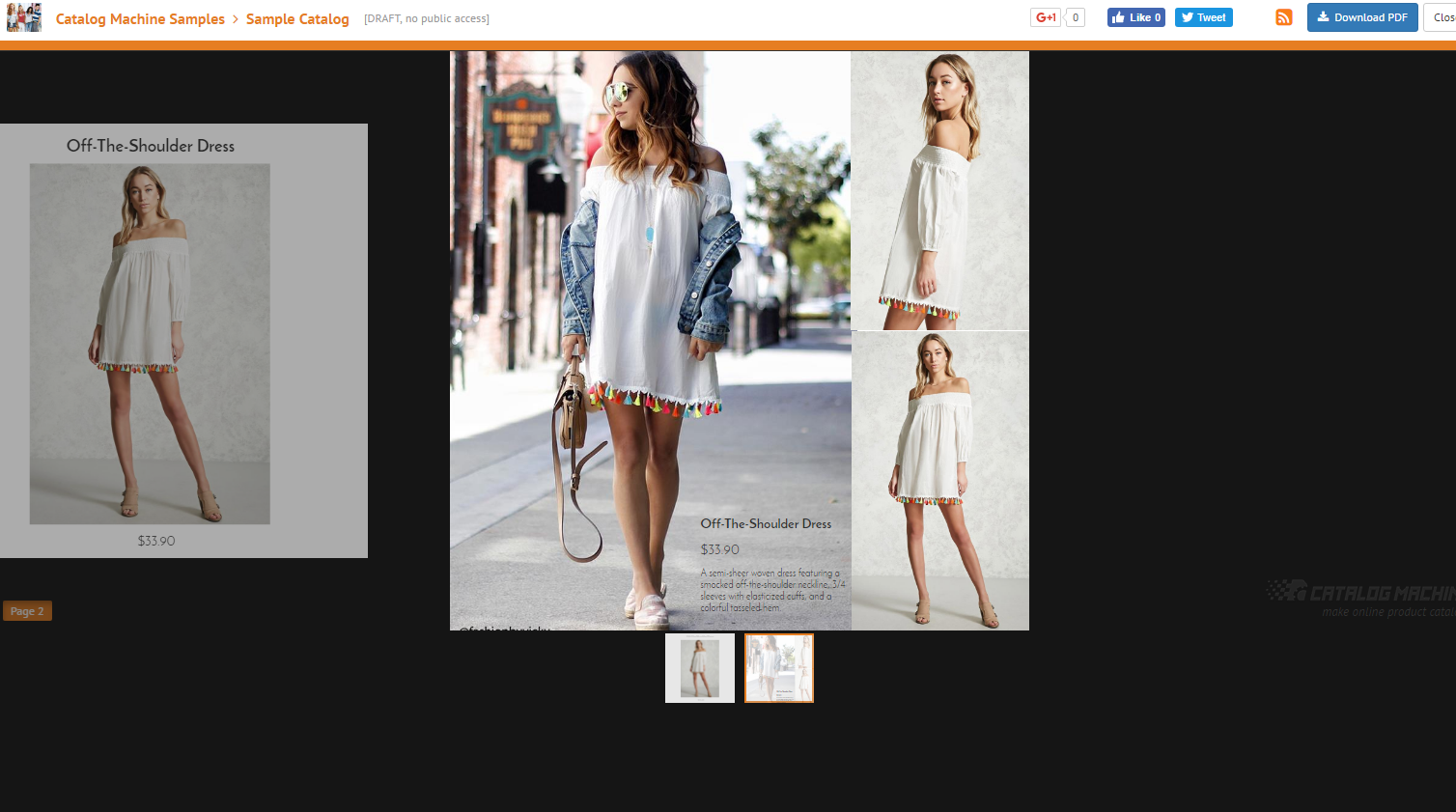Click the G+1 share counter
This screenshot has width=1456, height=812.
(1075, 16)
